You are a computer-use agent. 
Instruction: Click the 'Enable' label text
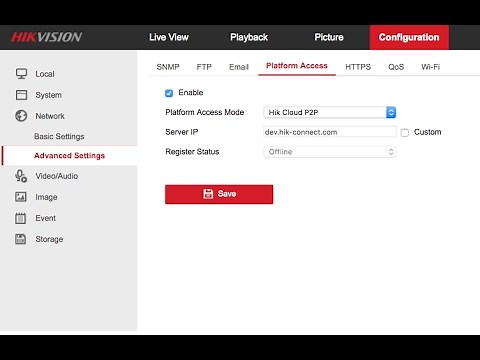coord(191,93)
